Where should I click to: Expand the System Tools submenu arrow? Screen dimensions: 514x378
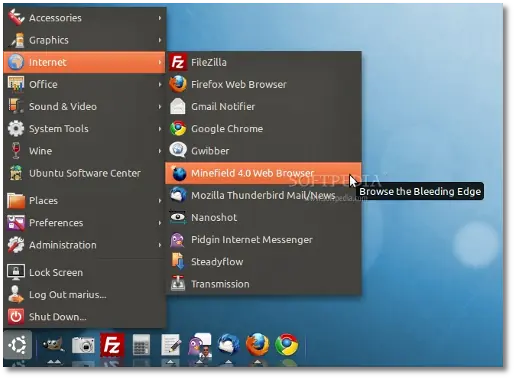[x=160, y=129]
